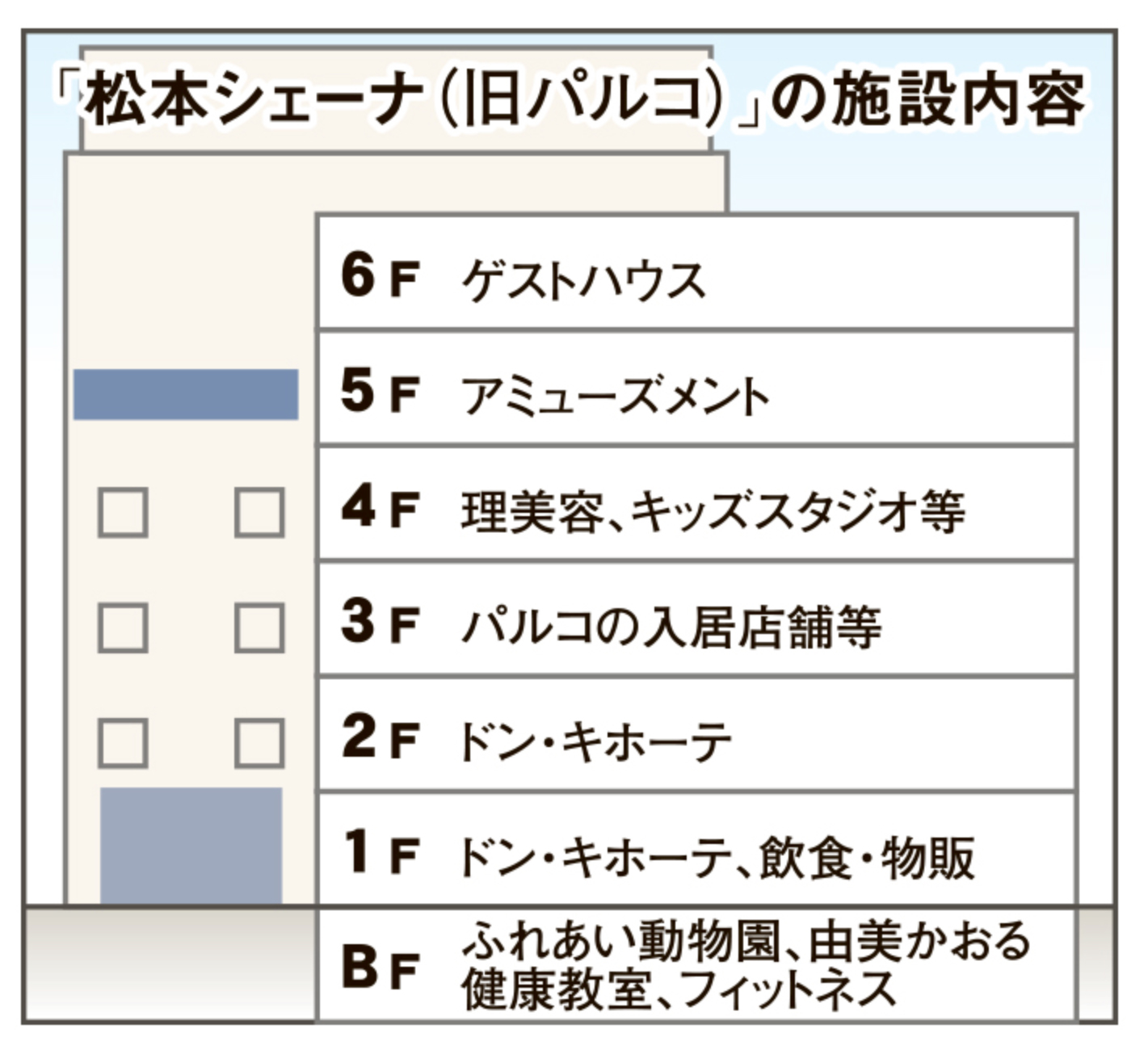Screen dimensions: 1148x1058
Task: Click the left window beside the 4F row
Action: coord(123,513)
